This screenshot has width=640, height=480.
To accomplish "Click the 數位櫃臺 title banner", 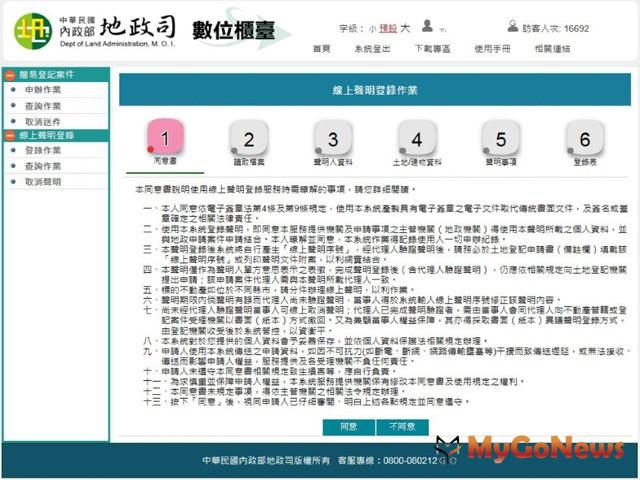I will [233, 31].
